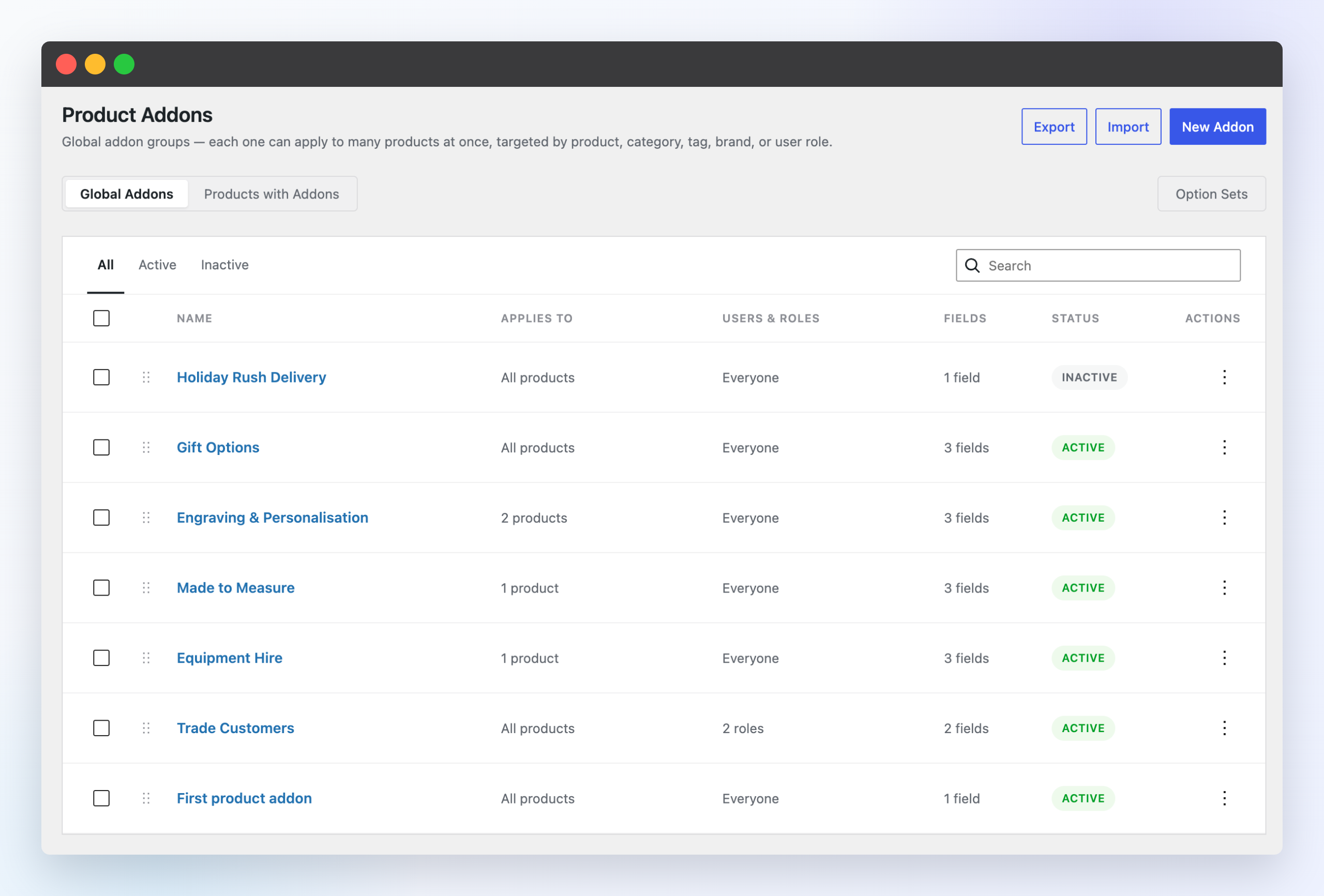Click the Trade Customers reorder handle
Viewport: 1324px width, 896px height.
click(x=146, y=728)
